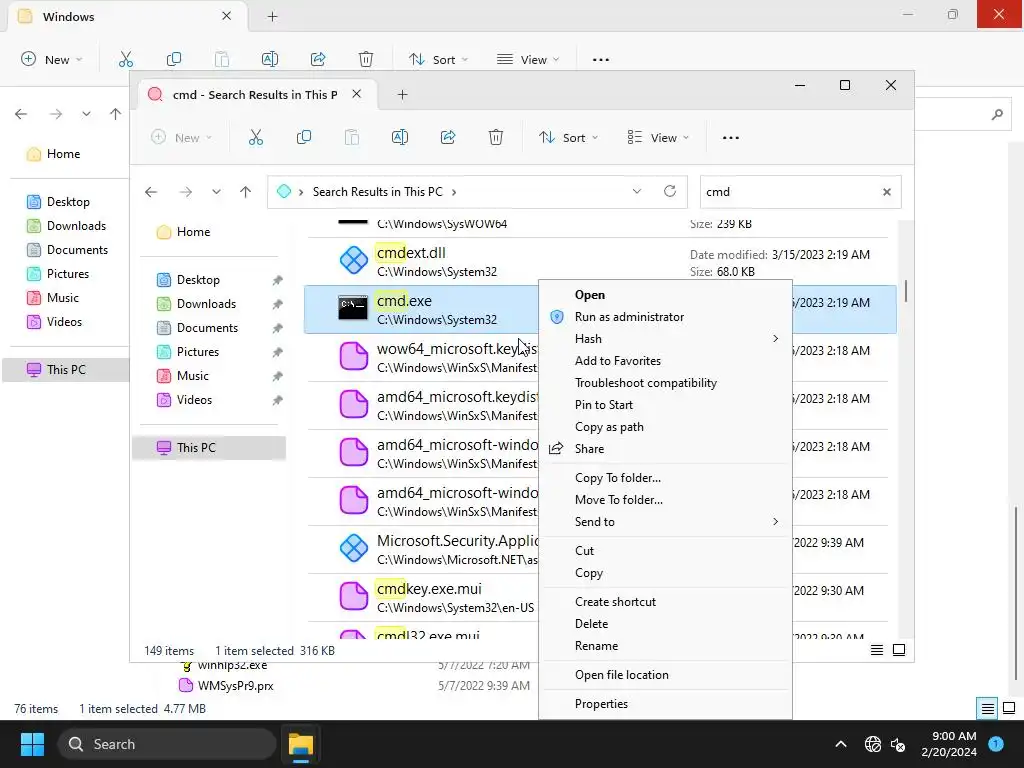The height and width of the screenshot is (768, 1024).
Task: Open the three-dot menu in the back Windows window
Action: [601, 59]
